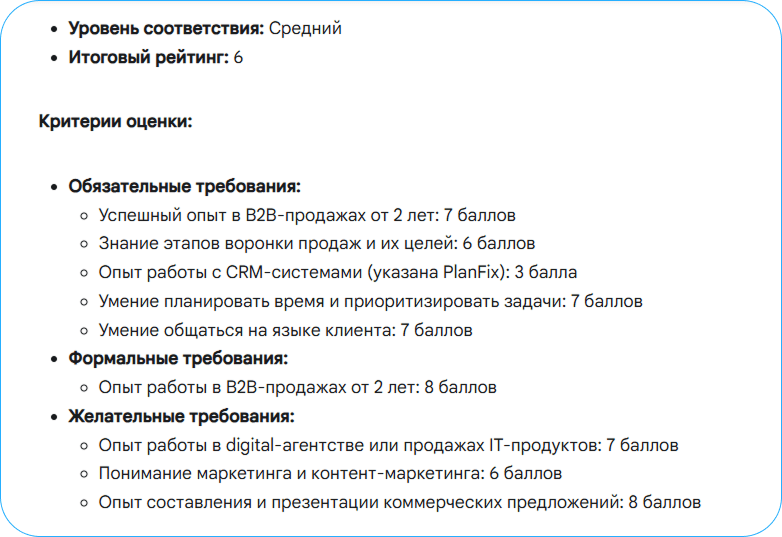Select the 'Итоговый рейтинг' label
This screenshot has width=782, height=537.
(x=149, y=57)
